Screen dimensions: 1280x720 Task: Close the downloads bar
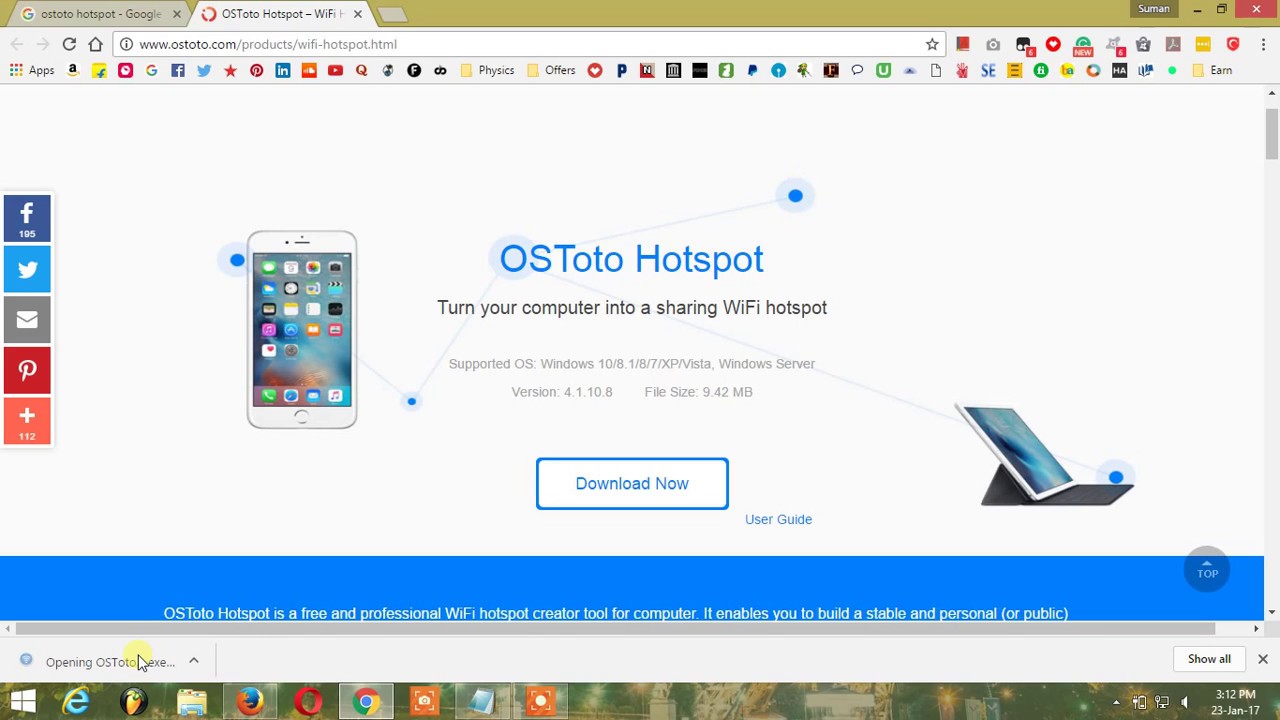[x=1263, y=659]
